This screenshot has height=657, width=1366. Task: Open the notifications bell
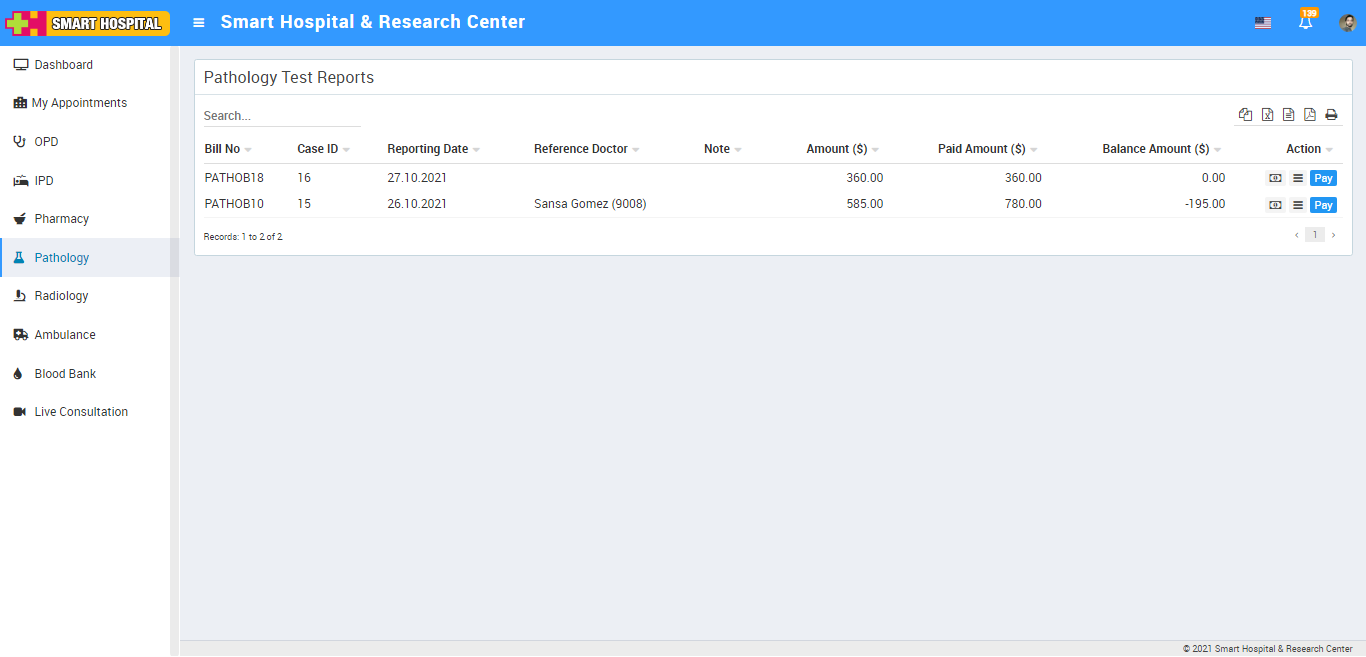(1305, 23)
